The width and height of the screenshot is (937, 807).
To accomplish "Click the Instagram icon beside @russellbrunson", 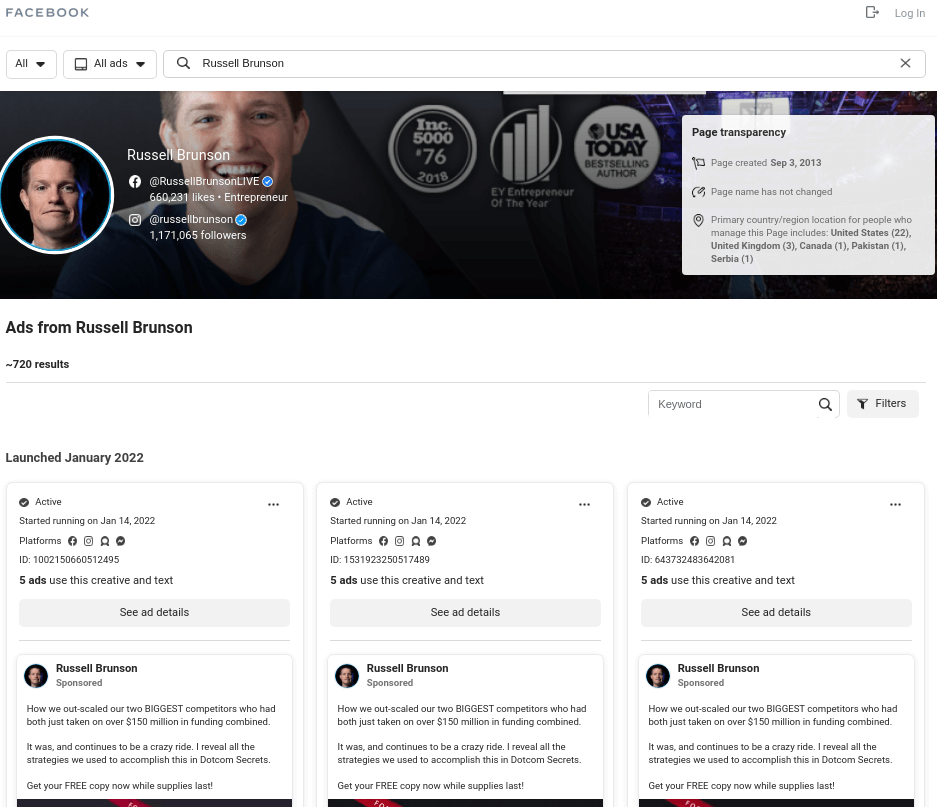I will [135, 220].
